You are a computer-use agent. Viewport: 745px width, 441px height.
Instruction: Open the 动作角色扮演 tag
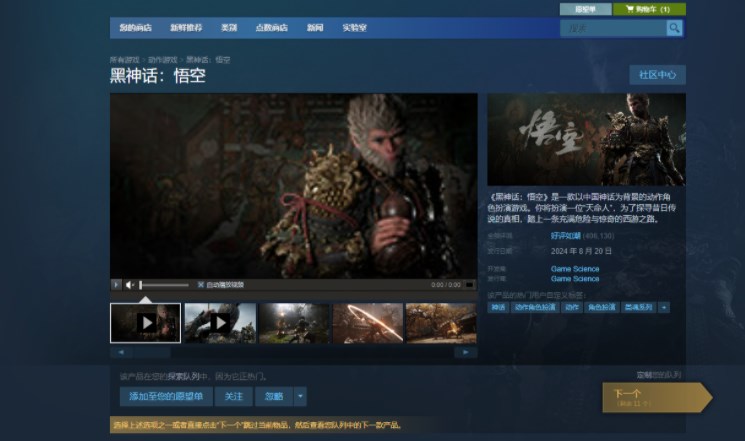click(x=535, y=307)
